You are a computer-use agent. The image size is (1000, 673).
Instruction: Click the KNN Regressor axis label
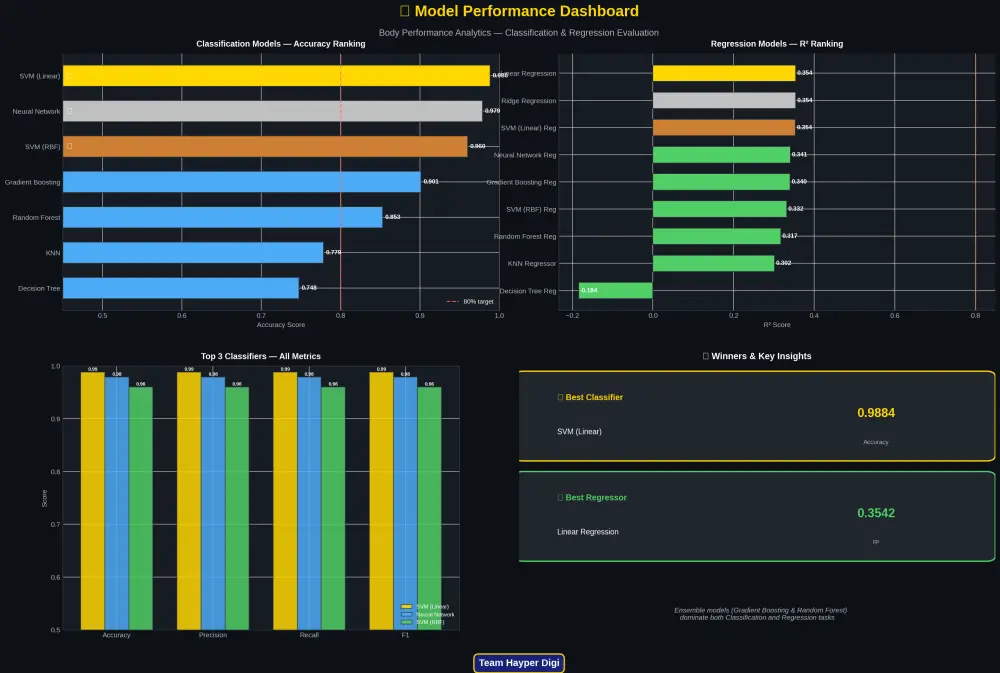tap(532, 263)
